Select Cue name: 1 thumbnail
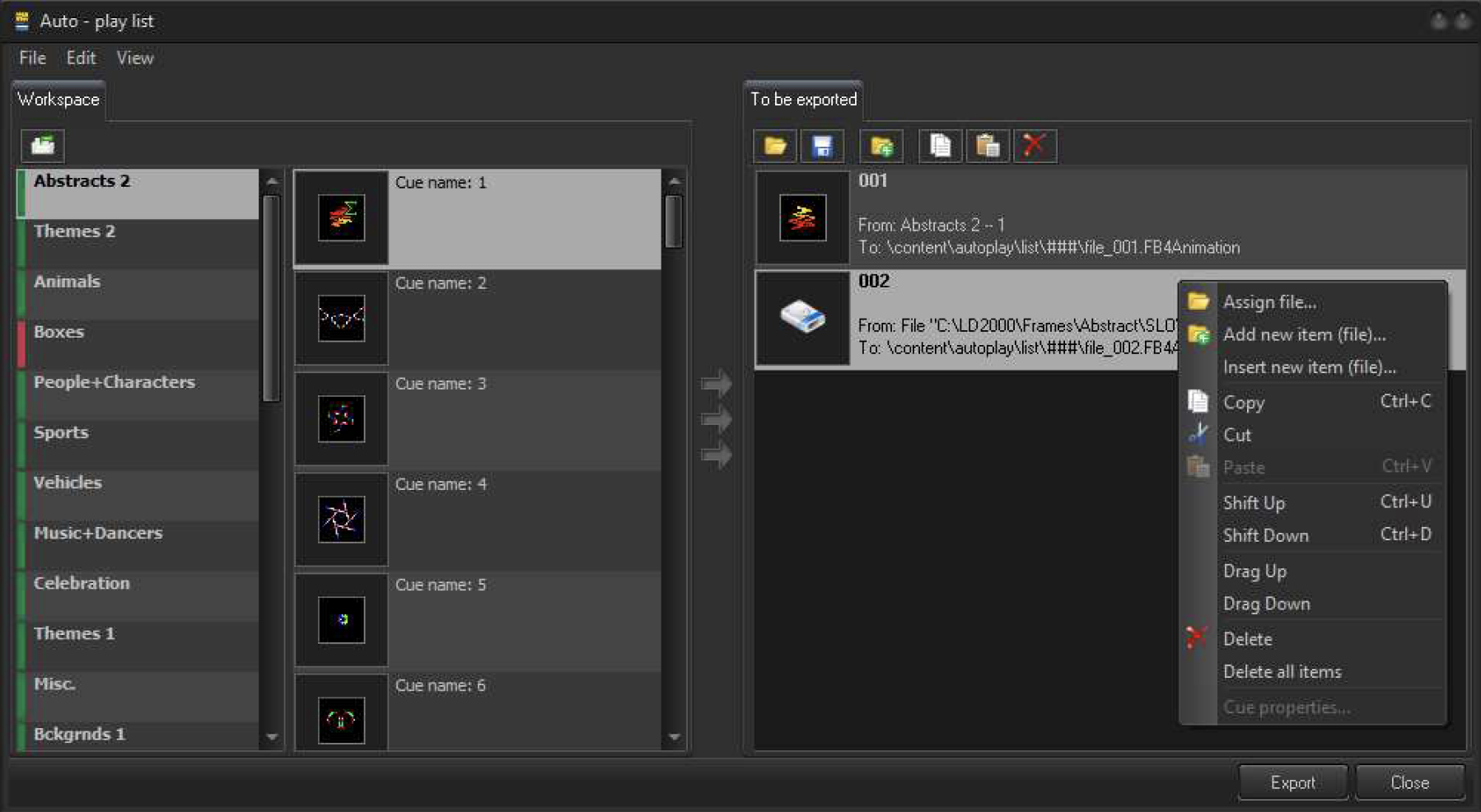Viewport: 1481px width, 812px height. coord(342,217)
